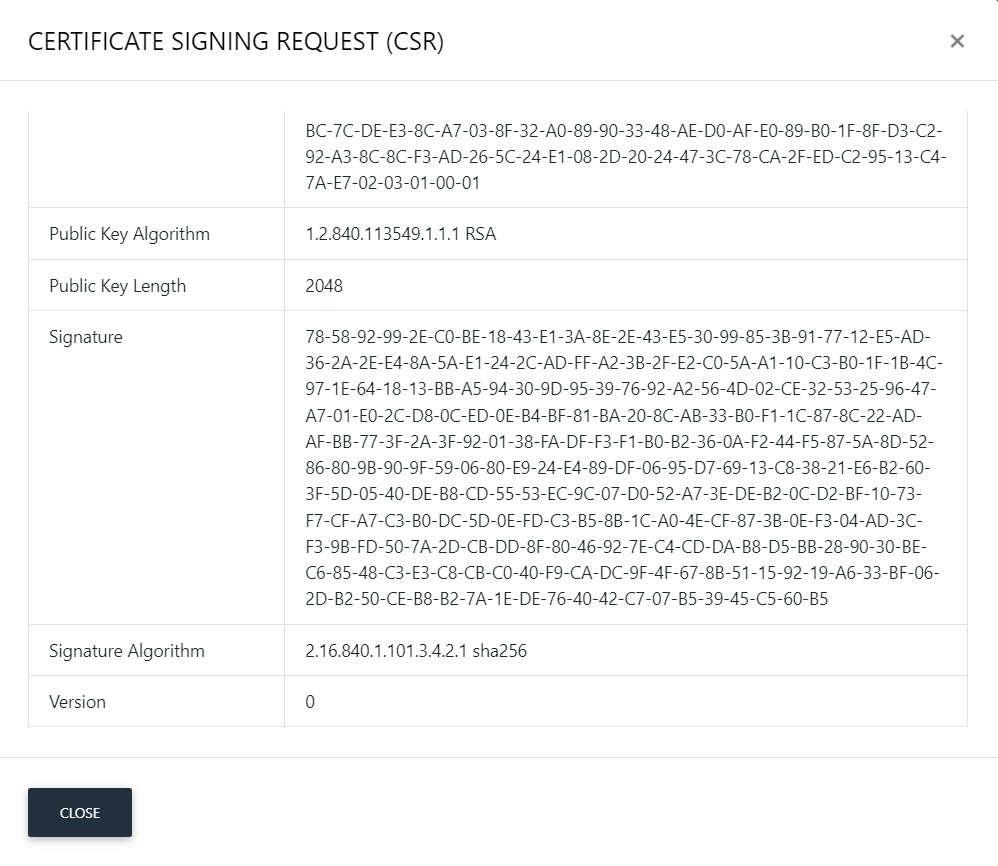998x866 pixels.
Task: Click the public key line ending 7A-E7-02-03-01-00-01
Action: tap(393, 183)
